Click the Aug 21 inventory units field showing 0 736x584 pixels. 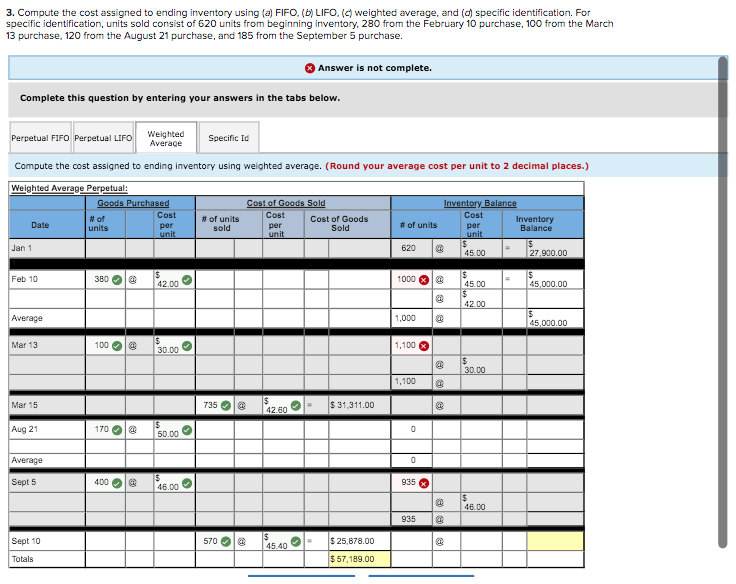tap(412, 430)
